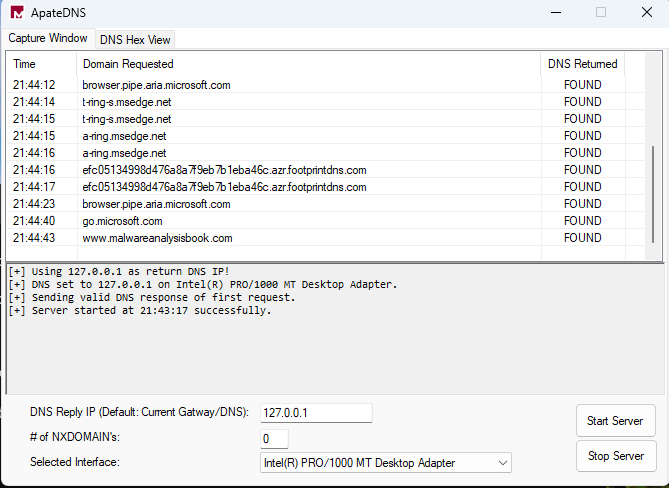Click the '# of NXDOMAIN's:' label
The width and height of the screenshot is (669, 488).
pos(75,437)
